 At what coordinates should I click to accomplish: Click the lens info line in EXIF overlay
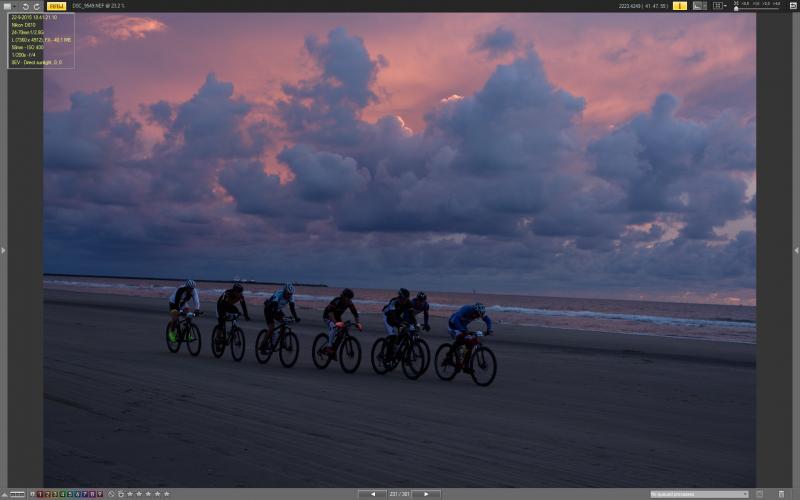click(x=27, y=32)
